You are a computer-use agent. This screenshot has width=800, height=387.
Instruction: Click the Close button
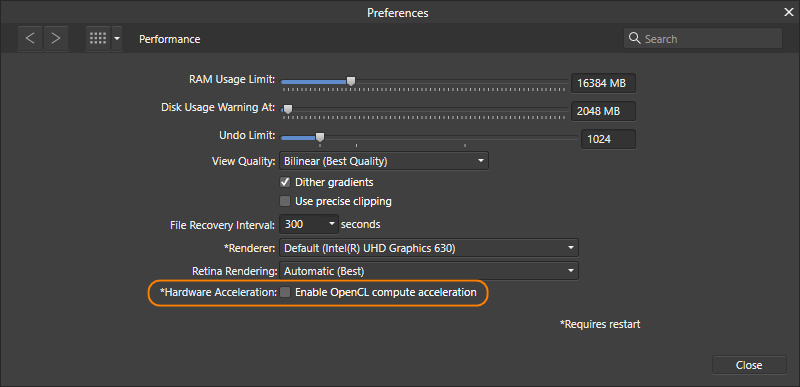tap(749, 365)
